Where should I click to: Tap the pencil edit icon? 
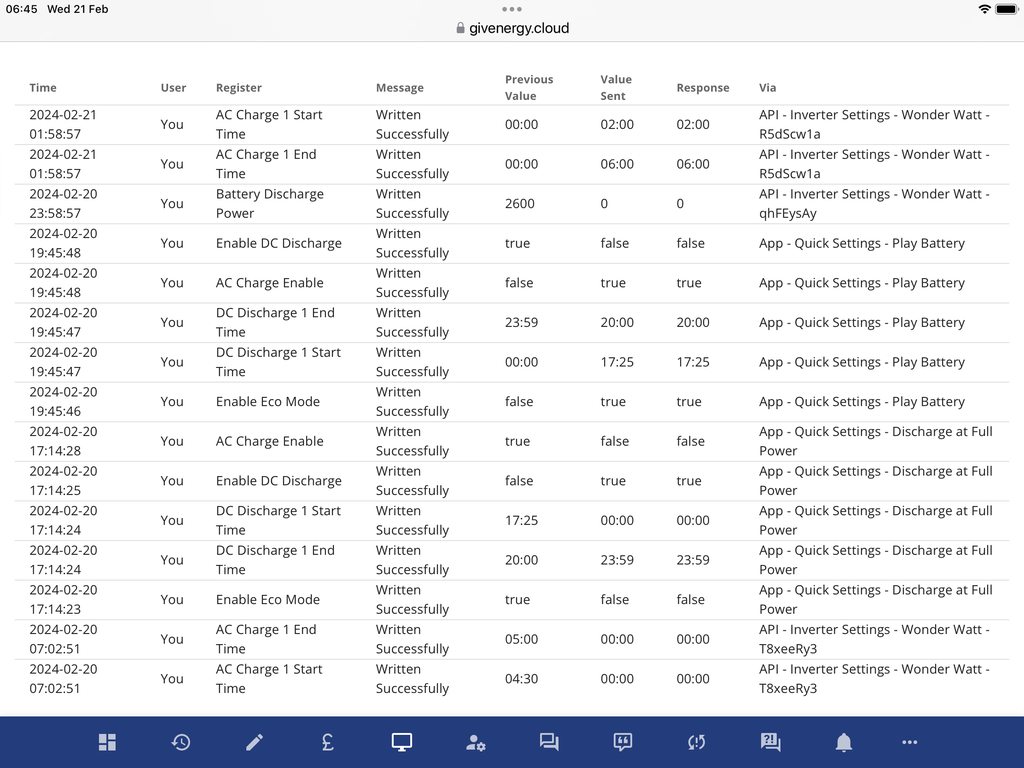pos(255,742)
